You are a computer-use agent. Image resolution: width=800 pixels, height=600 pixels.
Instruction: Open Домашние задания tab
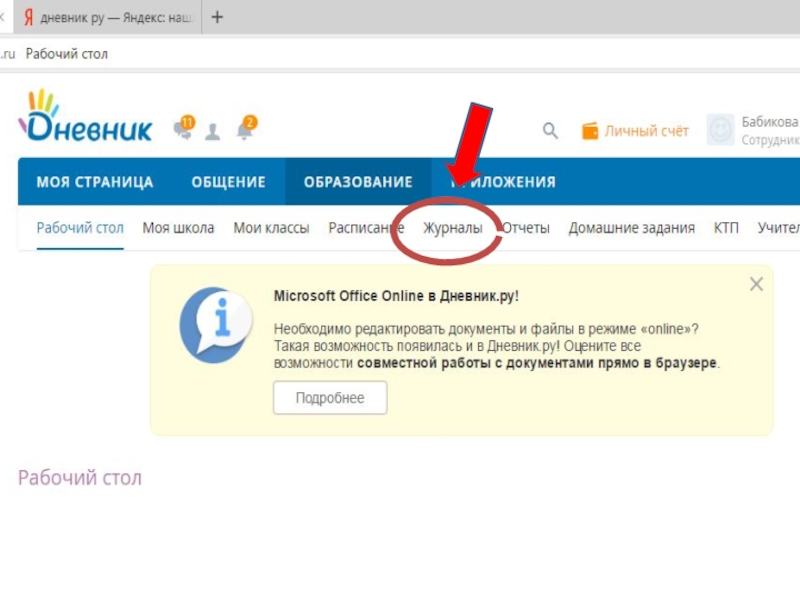(x=632, y=228)
